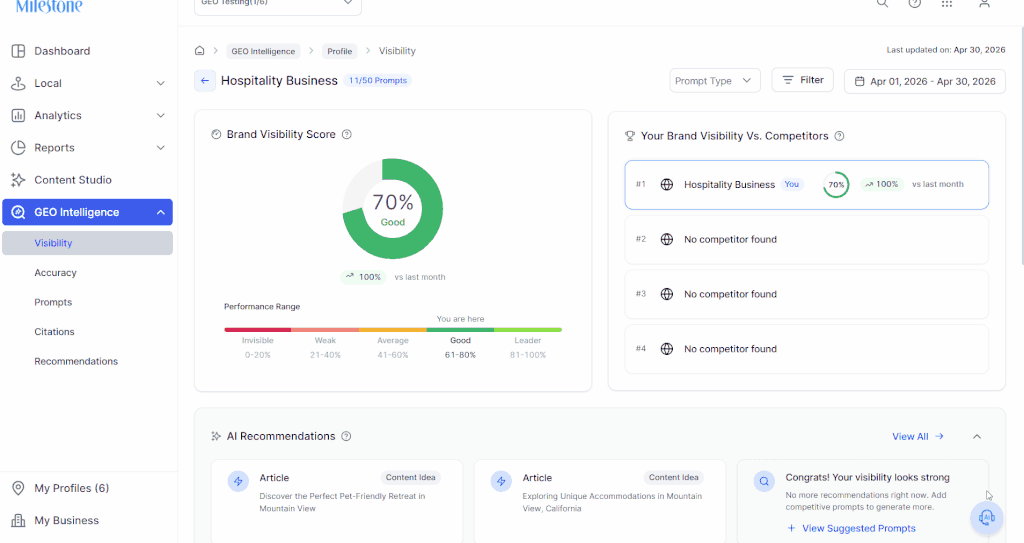This screenshot has height=543, width=1024.
Task: Open the Citations submenu item
Action: [x=54, y=331]
